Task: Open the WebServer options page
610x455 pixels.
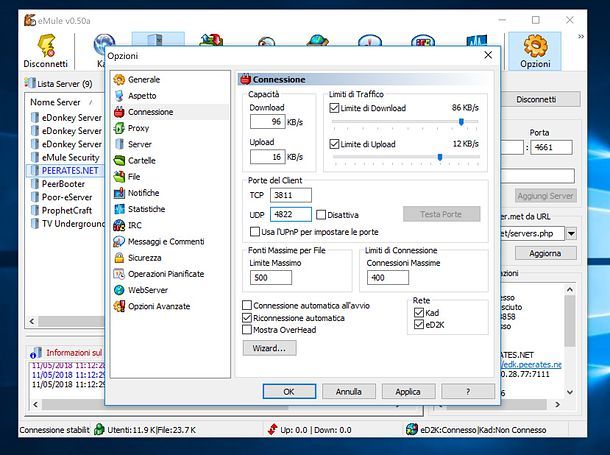Action: [x=148, y=290]
